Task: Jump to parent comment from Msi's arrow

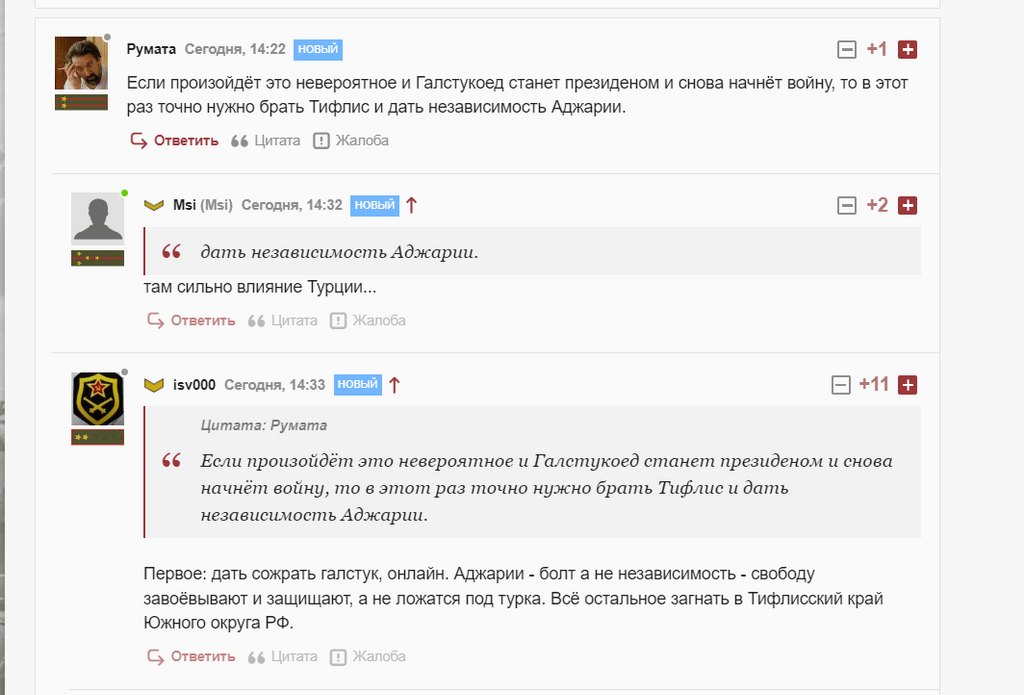Action: coord(411,205)
